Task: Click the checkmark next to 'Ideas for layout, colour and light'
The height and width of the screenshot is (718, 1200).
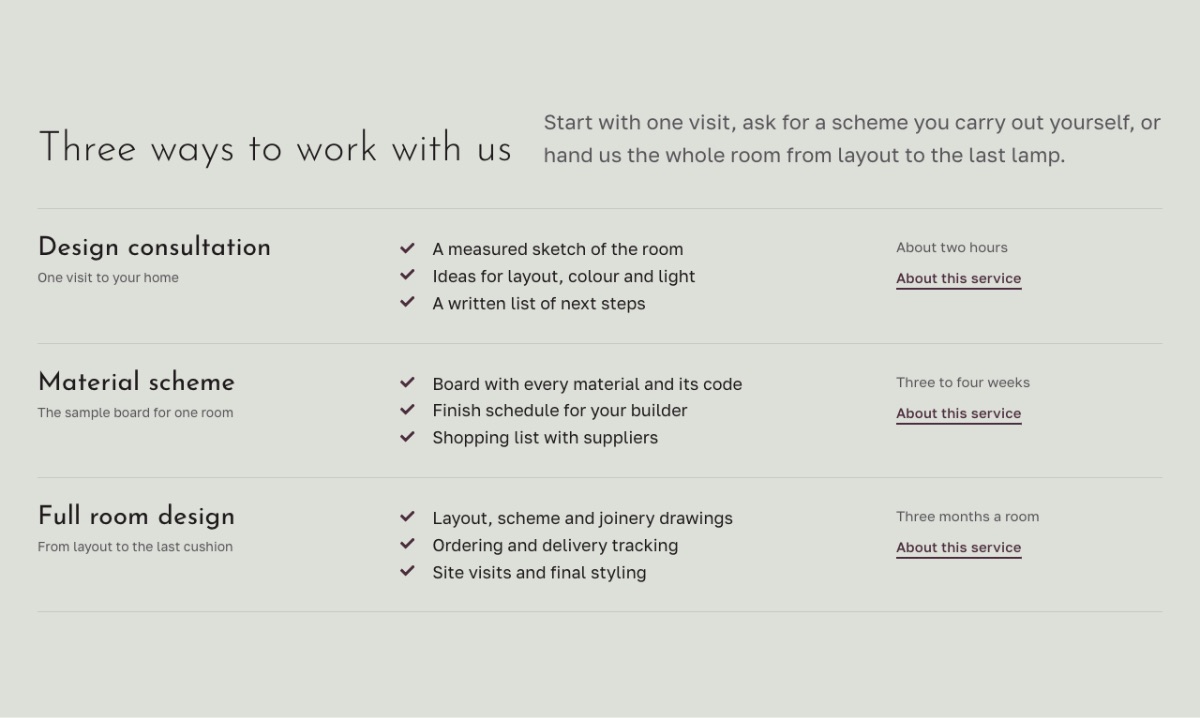Action: point(407,275)
